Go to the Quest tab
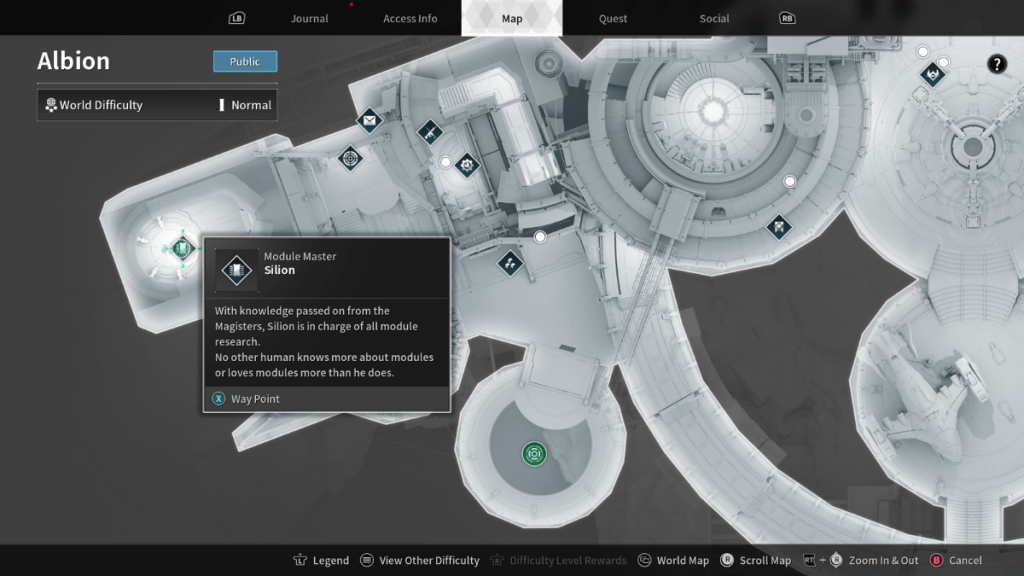The image size is (1024, 576). click(613, 19)
